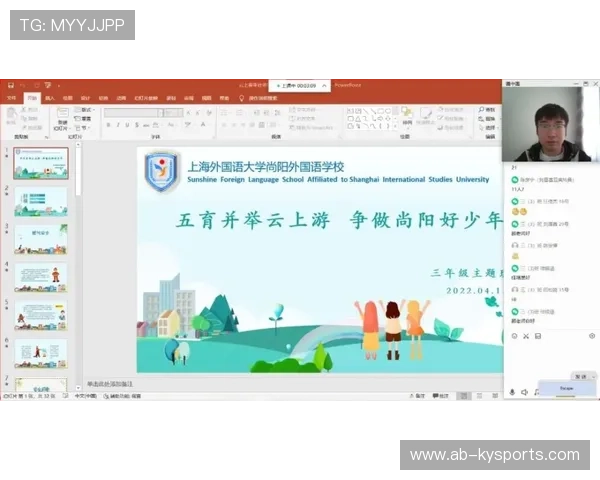This screenshot has height=480, width=600.
Task: Switch to Slide Sorter view icon
Action: point(479,396)
